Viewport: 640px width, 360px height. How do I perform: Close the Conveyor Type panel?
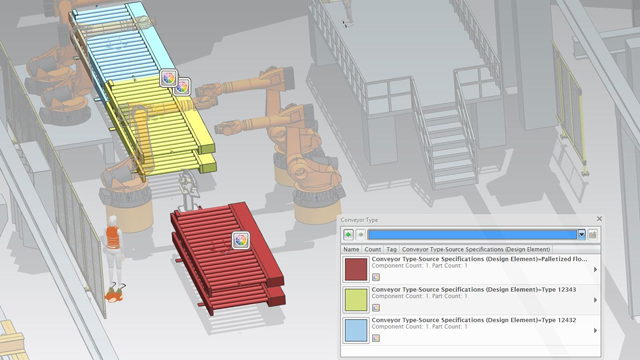pos(599,219)
